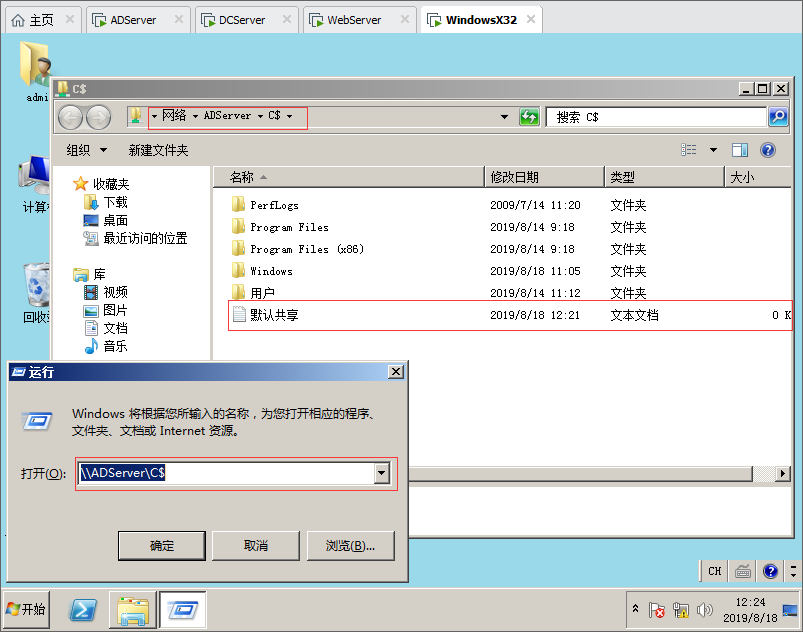Click the 浏览(B)... button

pos(351,545)
